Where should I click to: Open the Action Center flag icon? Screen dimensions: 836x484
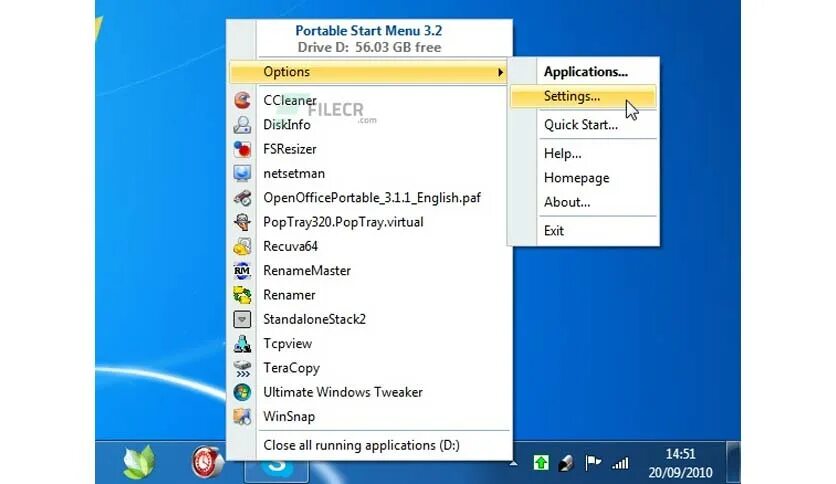[592, 463]
